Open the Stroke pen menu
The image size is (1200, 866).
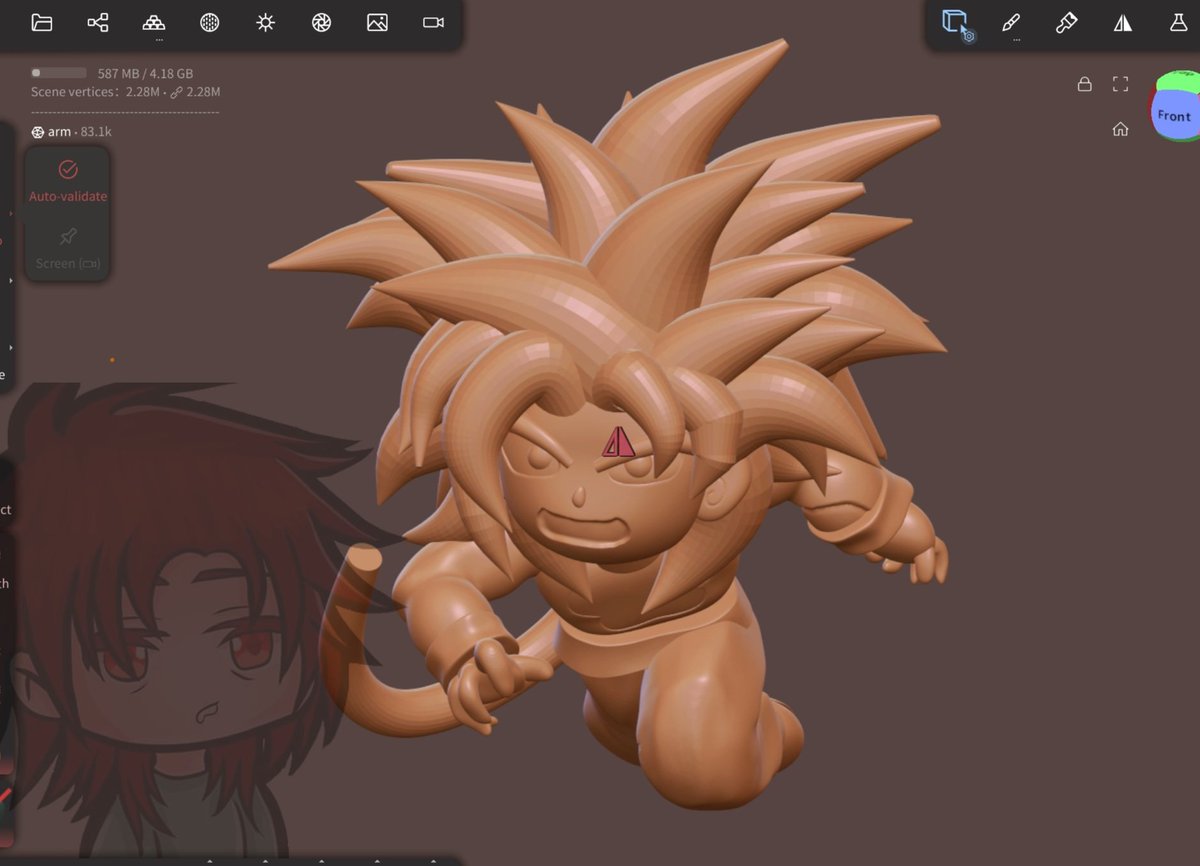pos(1011,22)
